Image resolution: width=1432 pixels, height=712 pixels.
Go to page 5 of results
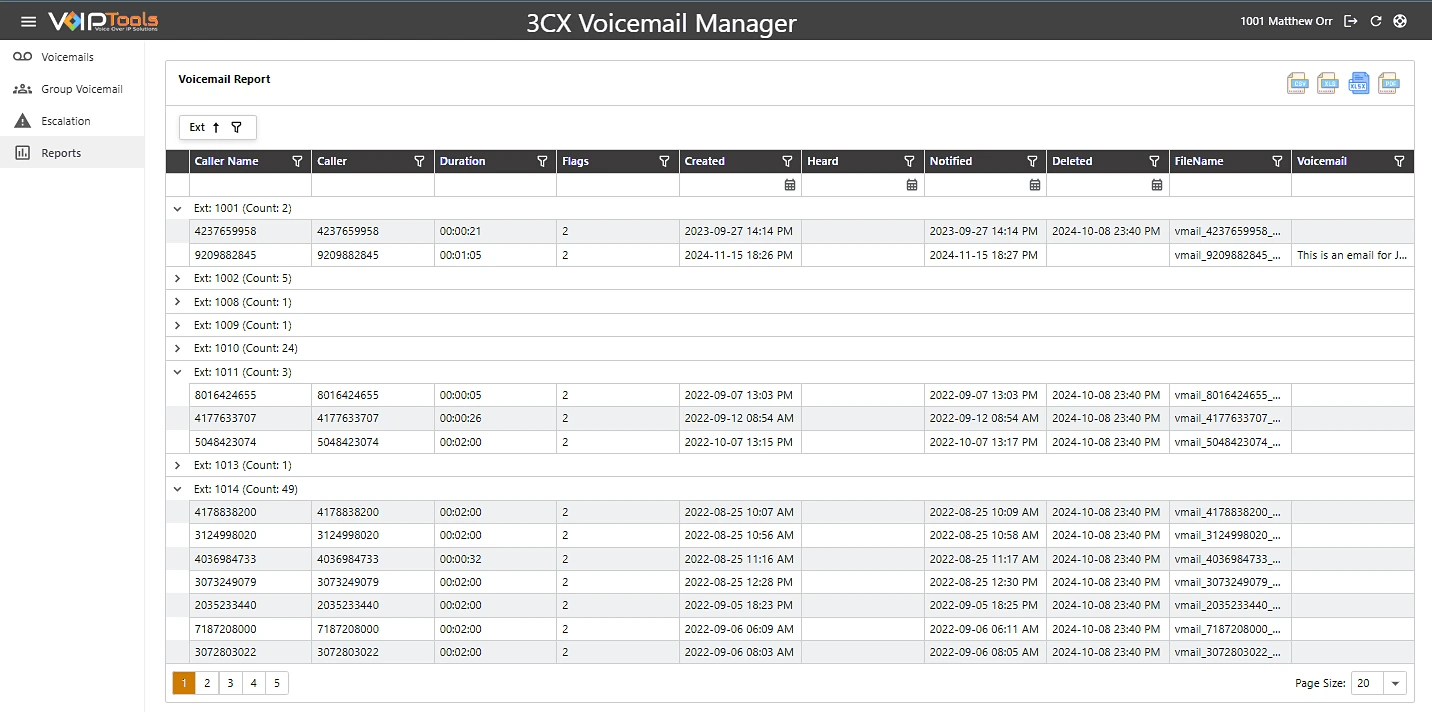click(x=277, y=683)
